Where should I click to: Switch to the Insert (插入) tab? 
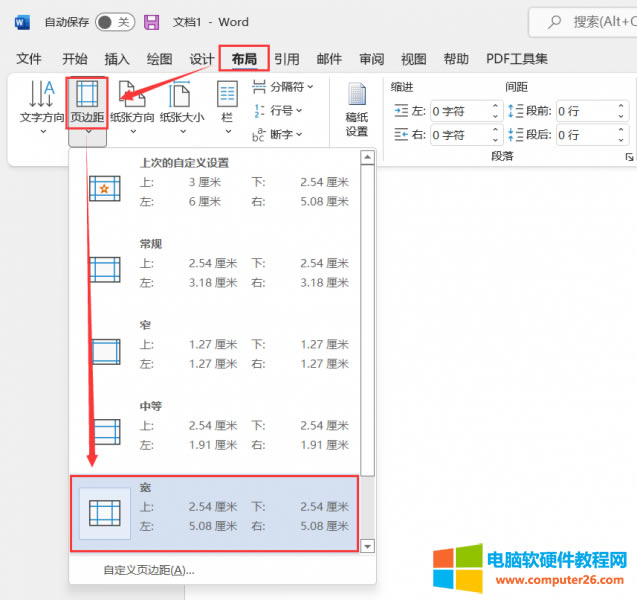click(x=117, y=59)
